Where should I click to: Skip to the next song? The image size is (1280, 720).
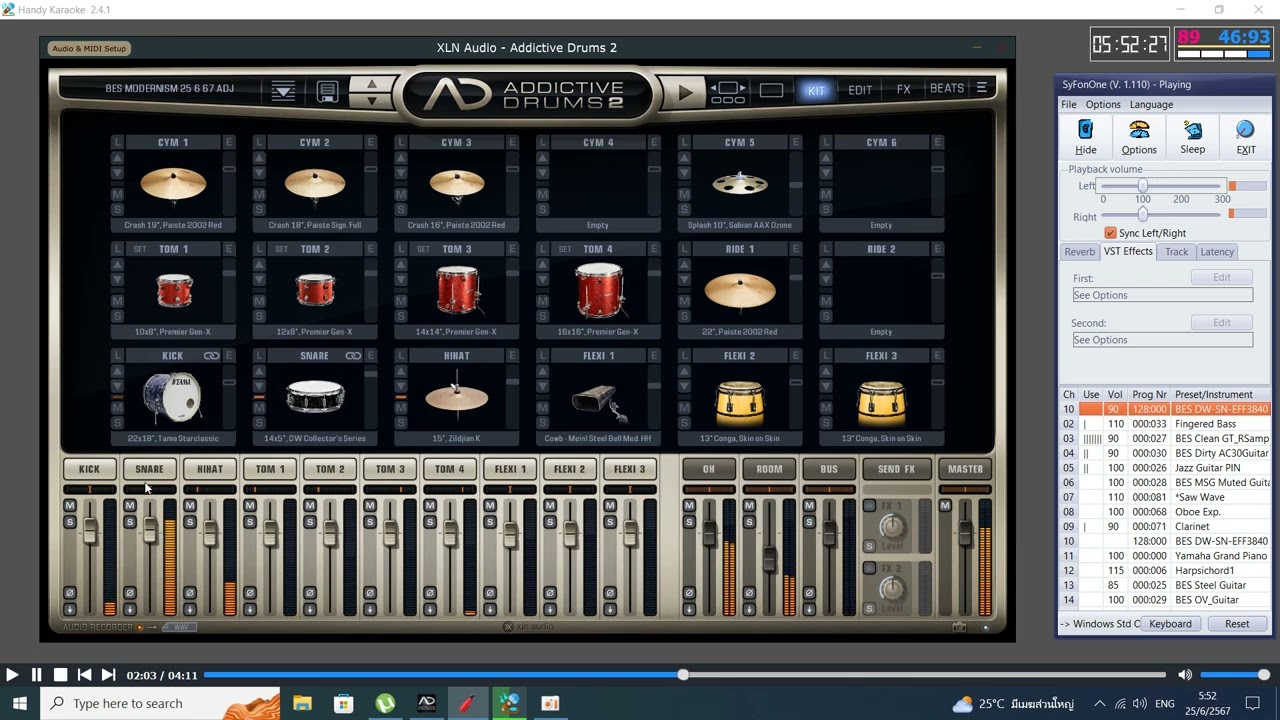[108, 675]
